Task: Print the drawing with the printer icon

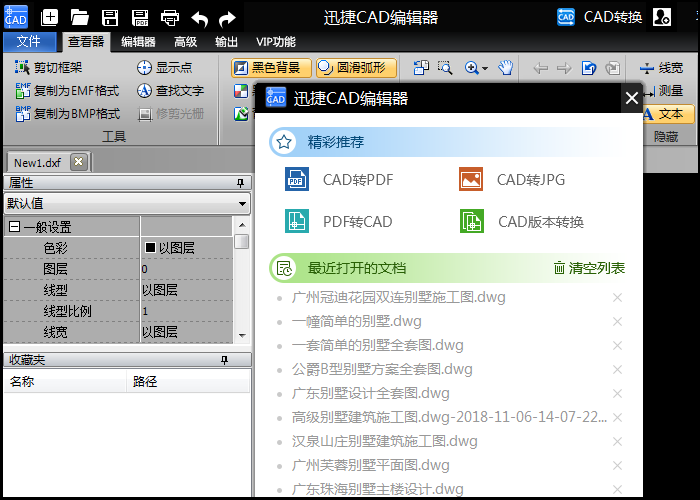Action: click(170, 18)
